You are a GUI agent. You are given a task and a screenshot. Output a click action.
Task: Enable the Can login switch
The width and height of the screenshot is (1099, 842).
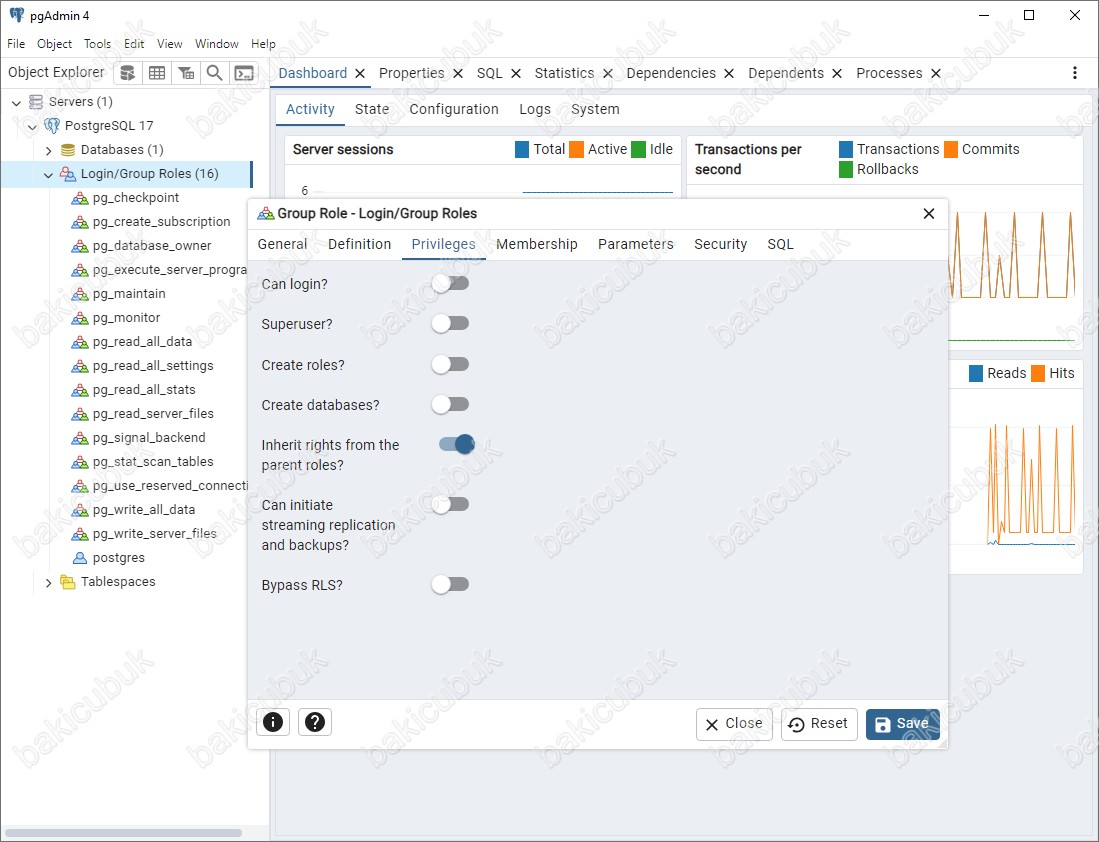(x=450, y=283)
